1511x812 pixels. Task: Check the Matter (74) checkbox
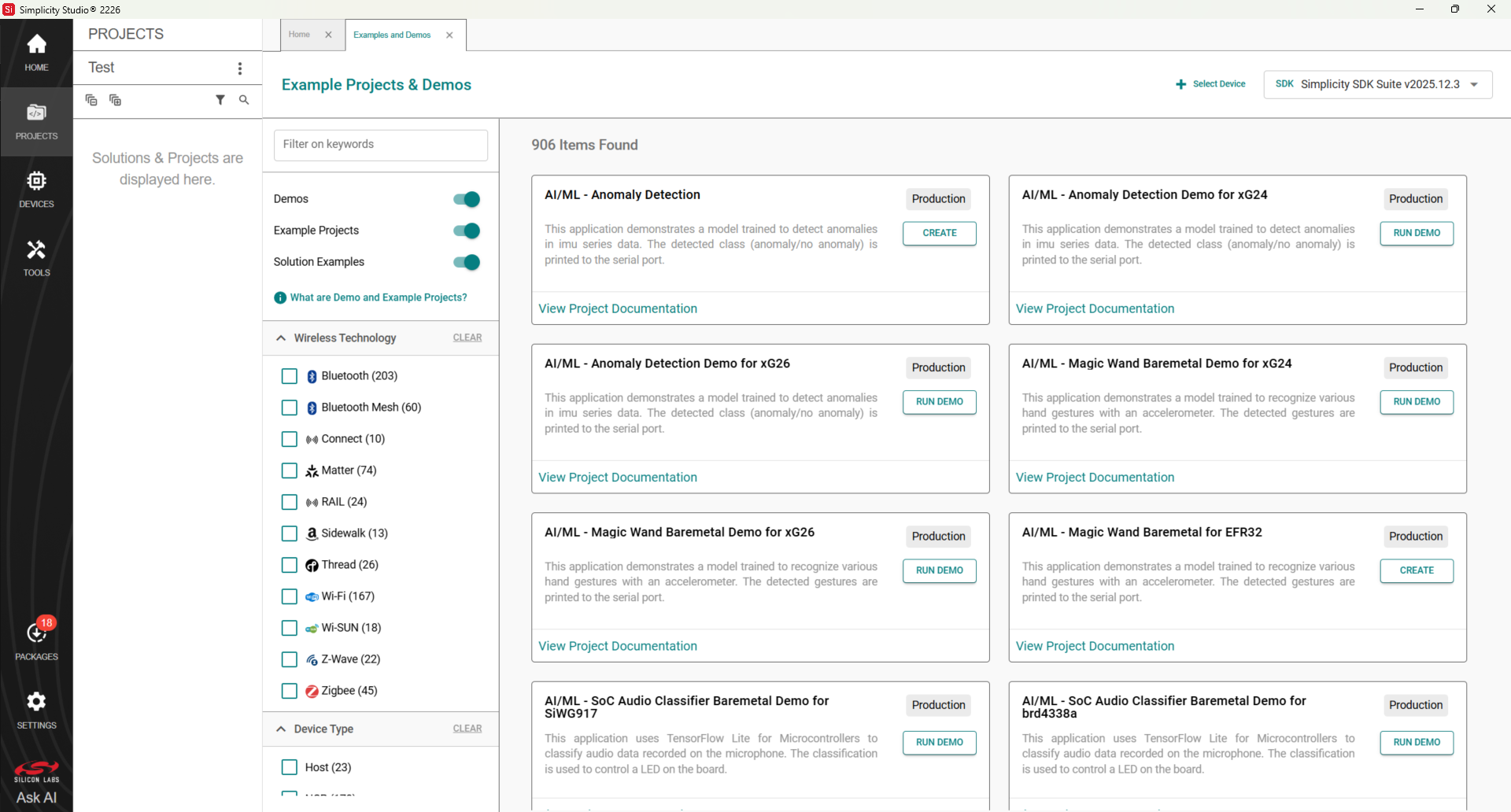(x=290, y=471)
